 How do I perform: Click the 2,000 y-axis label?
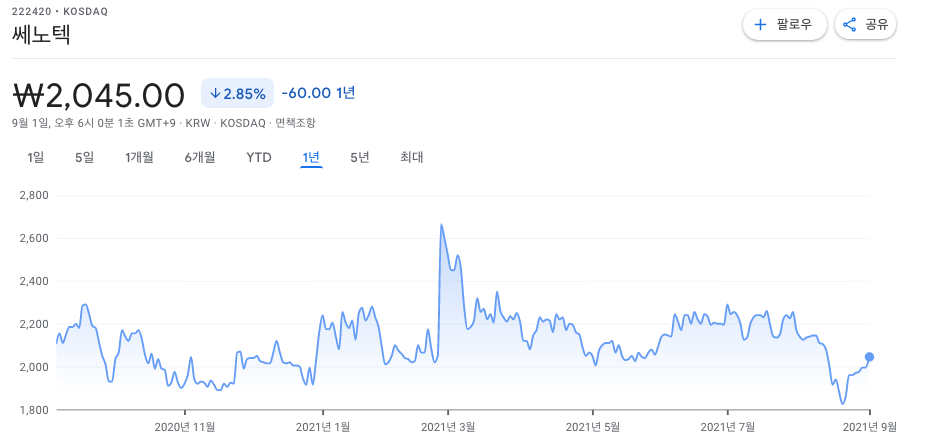coord(34,367)
